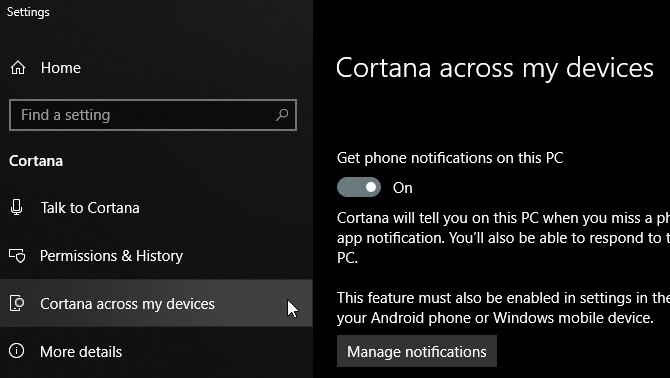Image resolution: width=670 pixels, height=378 pixels.
Task: Click the Manage notifications button
Action: pos(417,351)
